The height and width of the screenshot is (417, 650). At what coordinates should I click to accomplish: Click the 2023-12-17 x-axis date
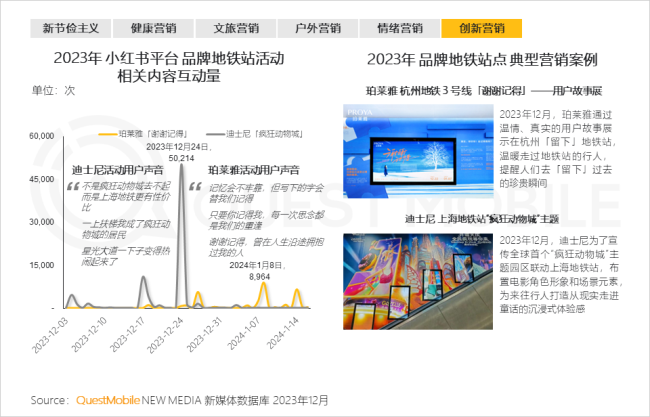(x=128, y=334)
